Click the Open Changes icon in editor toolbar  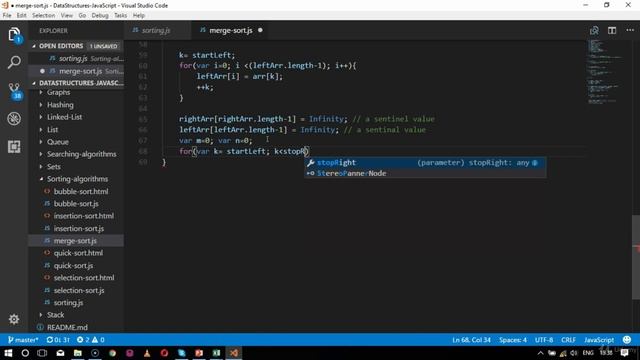[x=594, y=31]
